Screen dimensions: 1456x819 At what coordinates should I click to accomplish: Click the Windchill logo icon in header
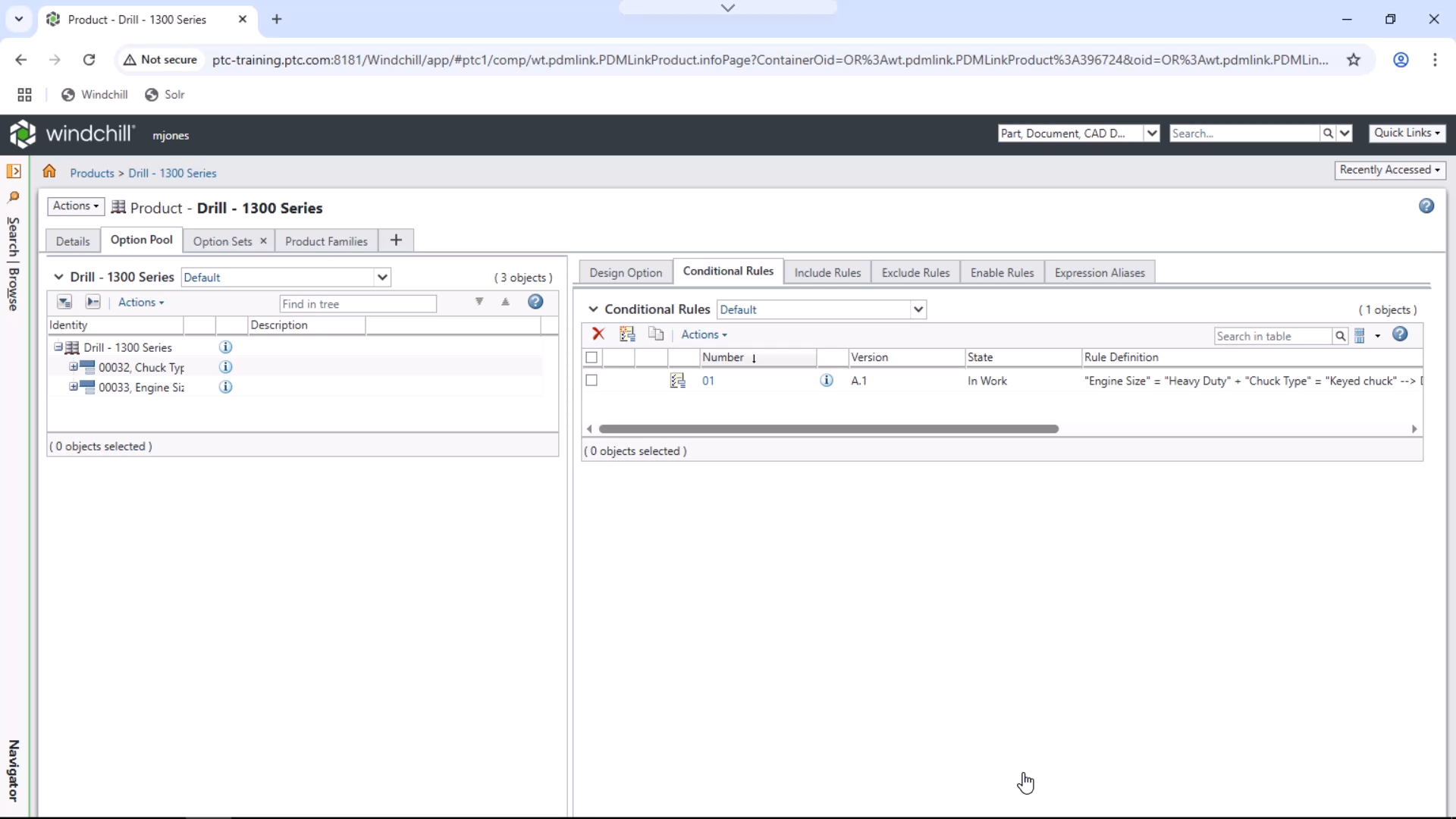tap(23, 134)
